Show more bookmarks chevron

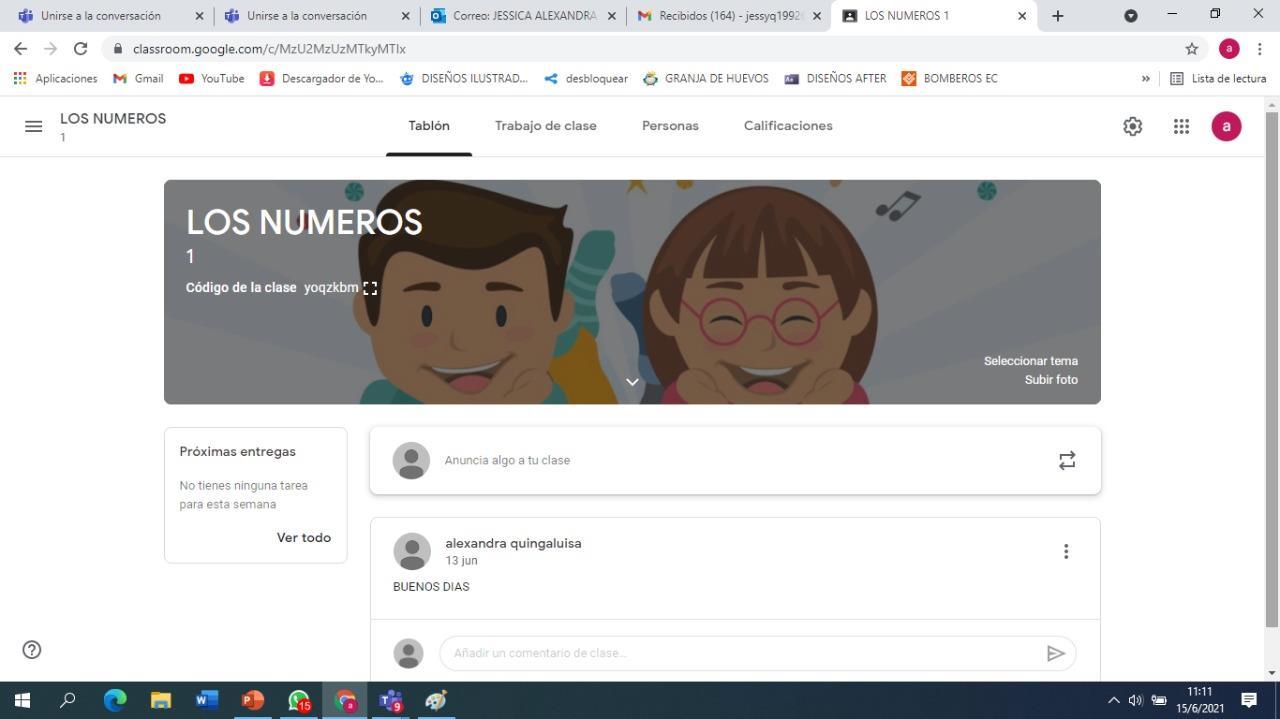point(1146,78)
